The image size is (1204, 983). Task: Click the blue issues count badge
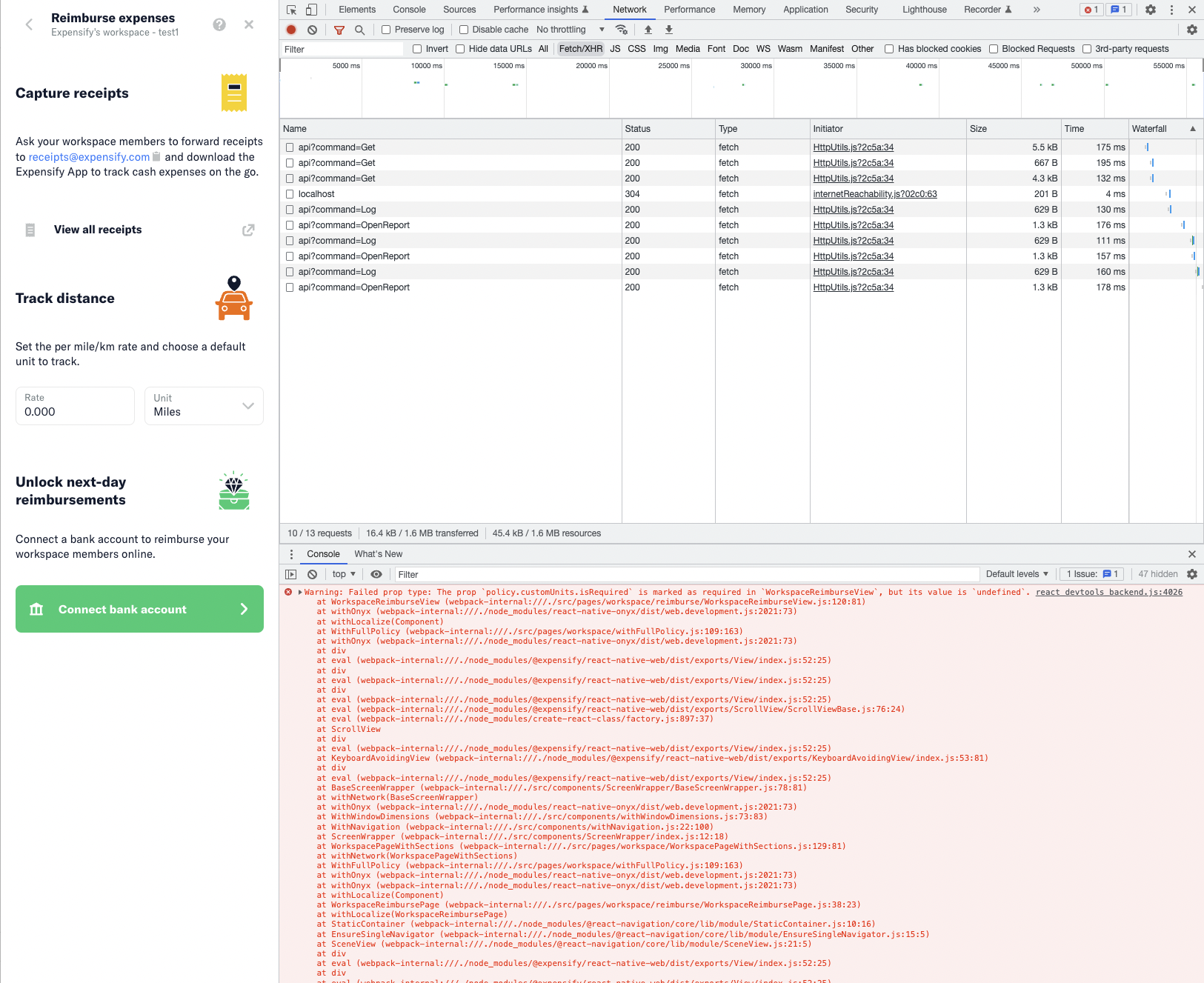pos(1119,10)
